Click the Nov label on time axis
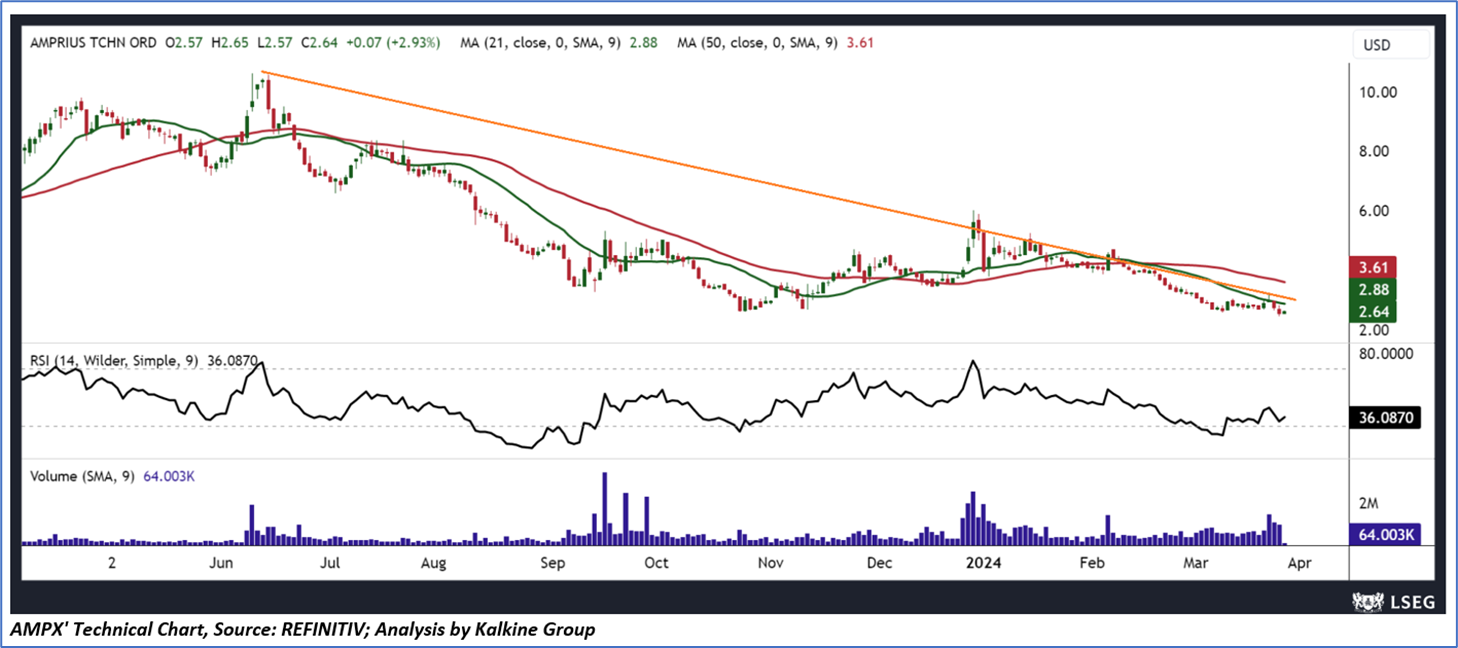Viewport: 1458px width, 648px height. (769, 563)
